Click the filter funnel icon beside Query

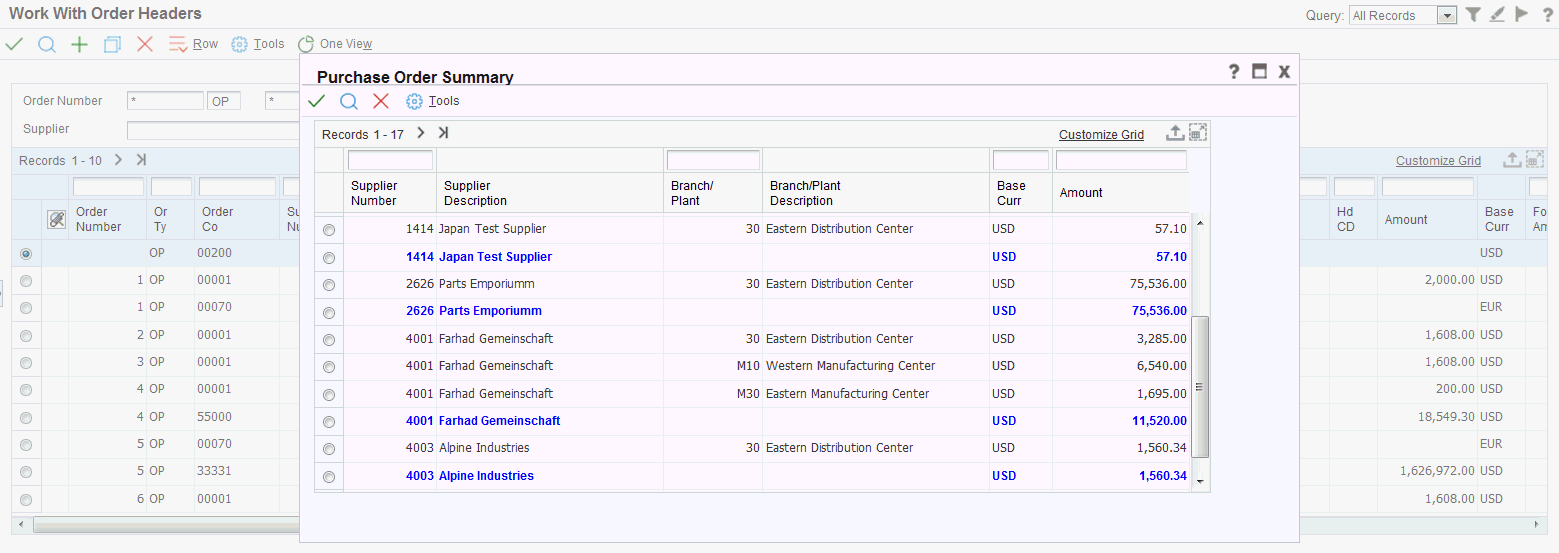1474,14
